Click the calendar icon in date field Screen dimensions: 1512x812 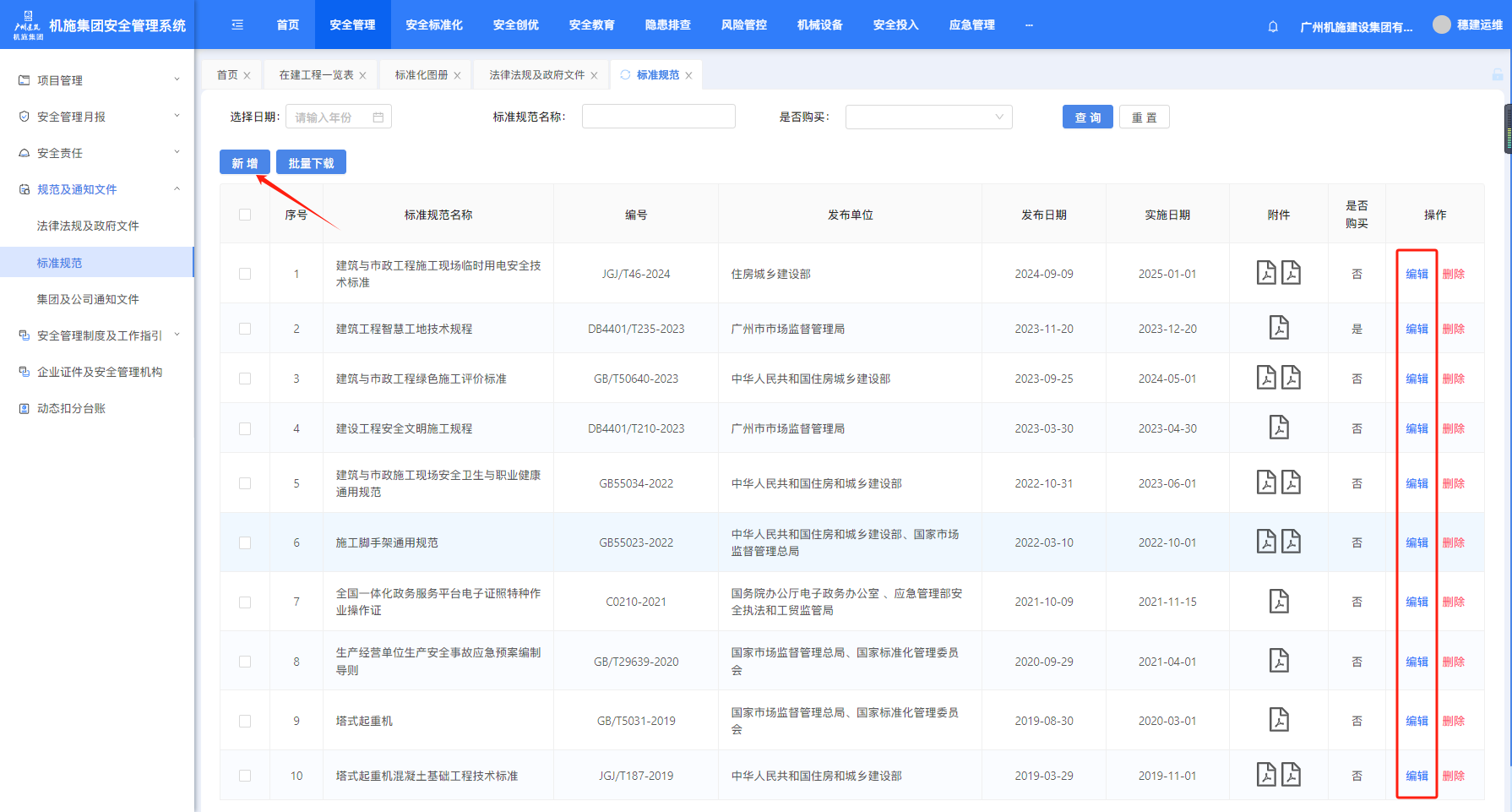(x=378, y=117)
